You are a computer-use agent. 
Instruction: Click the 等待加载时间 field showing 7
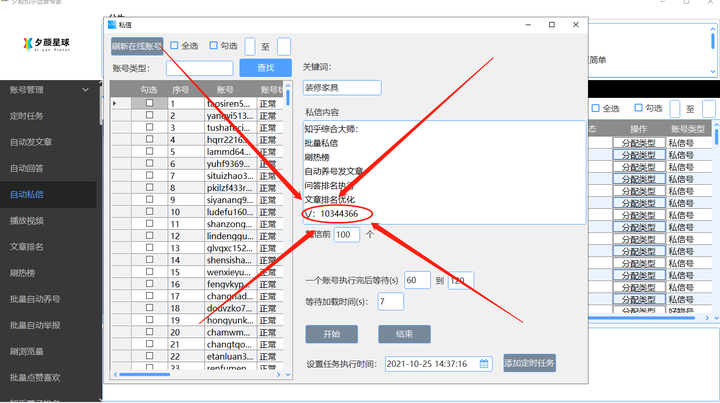point(390,302)
